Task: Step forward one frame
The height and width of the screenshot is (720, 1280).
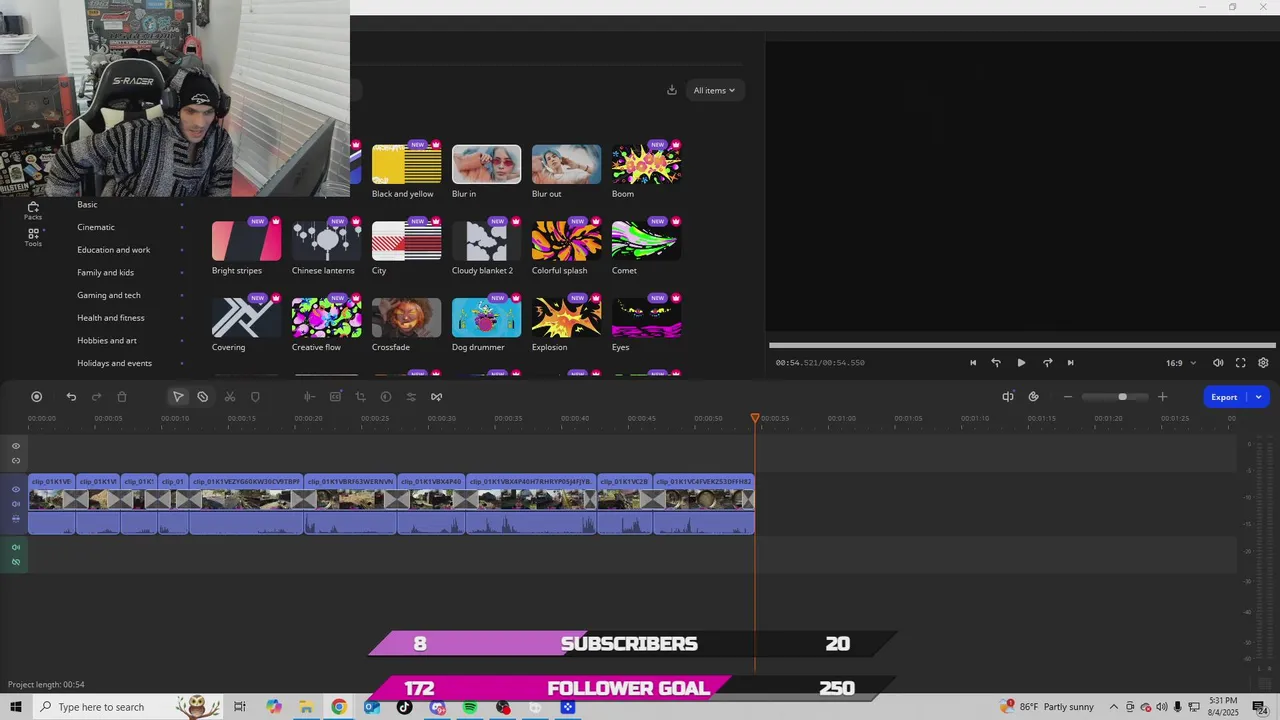Action: (1047, 363)
